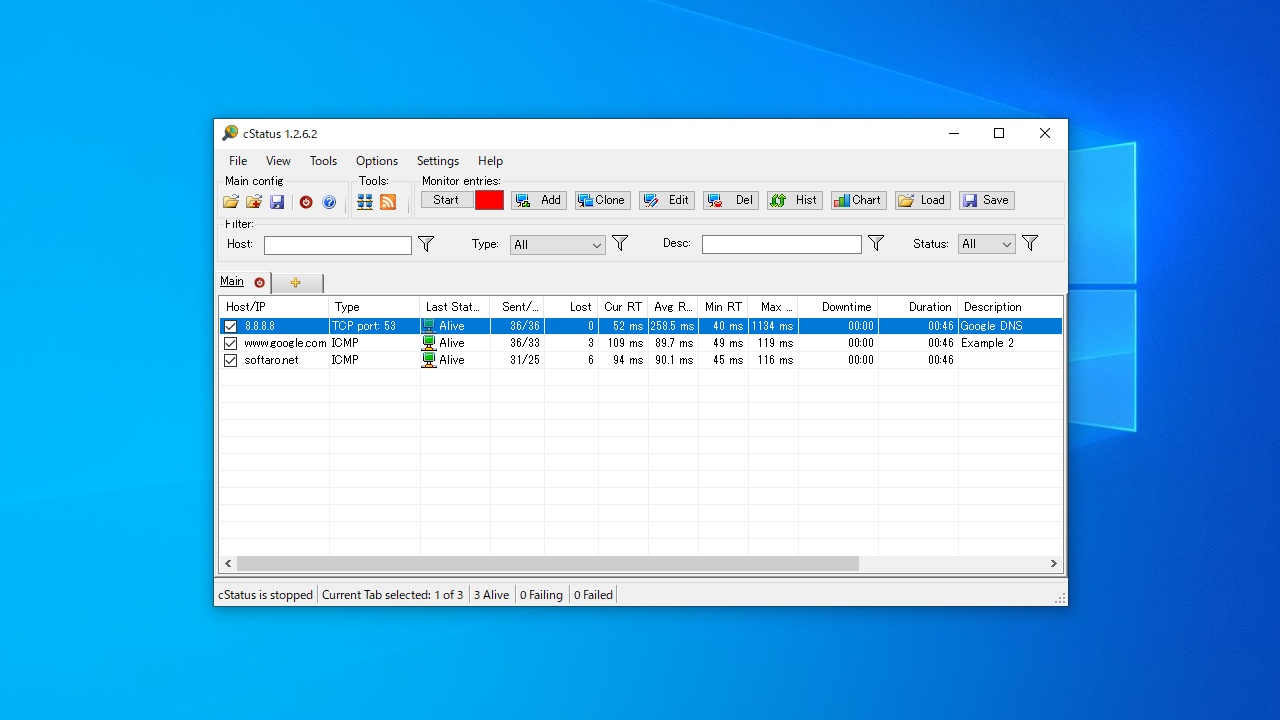Open the Settings menu

438,161
